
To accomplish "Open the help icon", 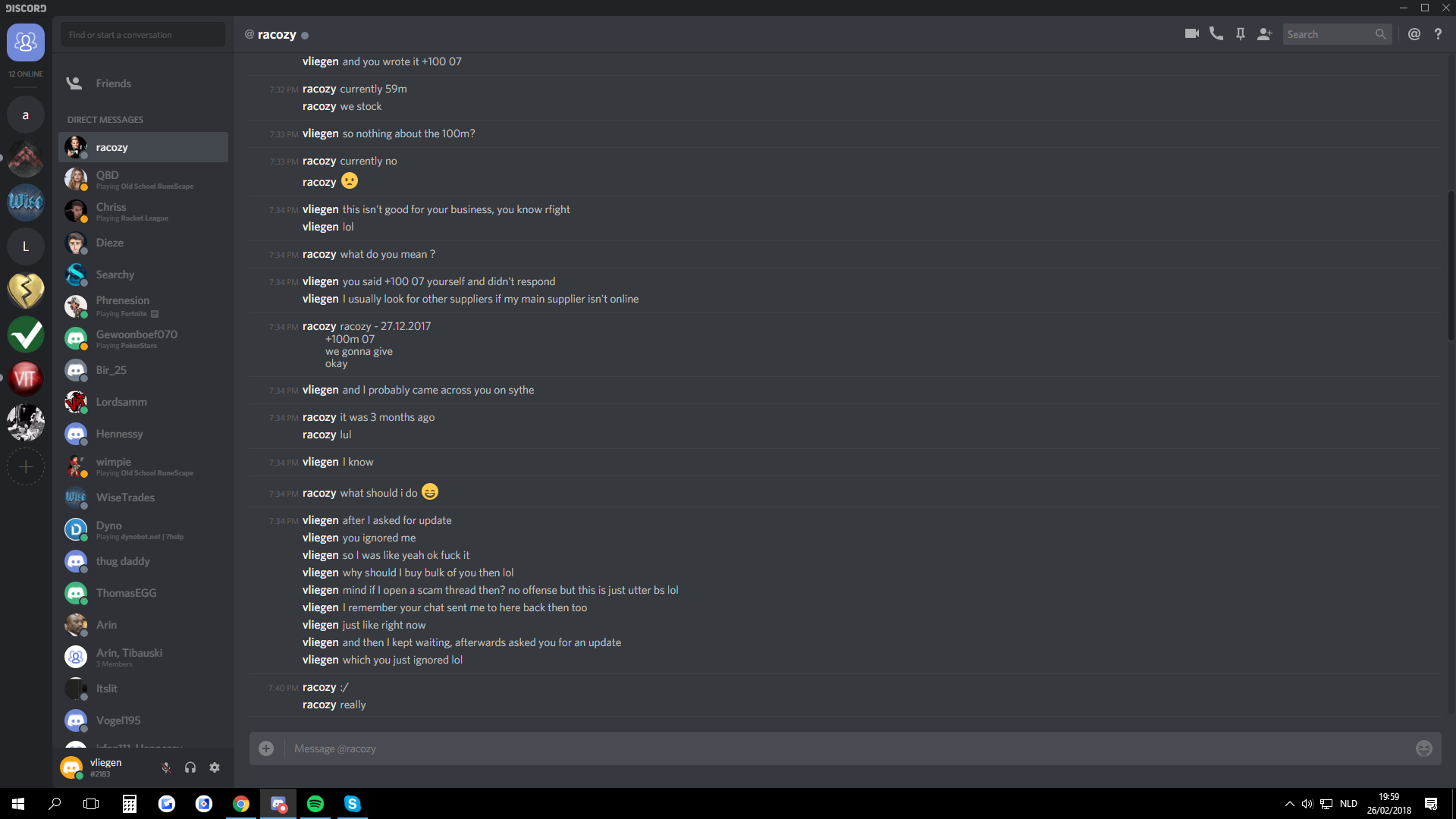I will (1438, 34).
